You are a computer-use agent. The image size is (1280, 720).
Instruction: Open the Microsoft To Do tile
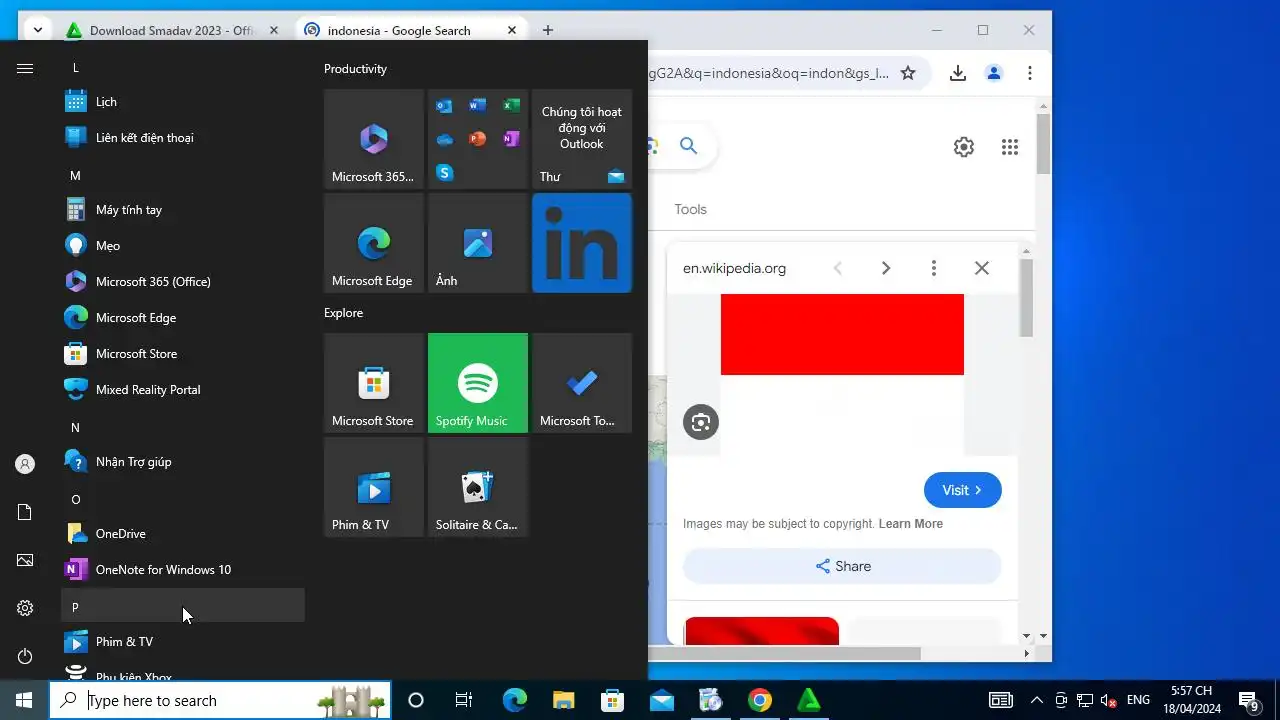pos(582,383)
